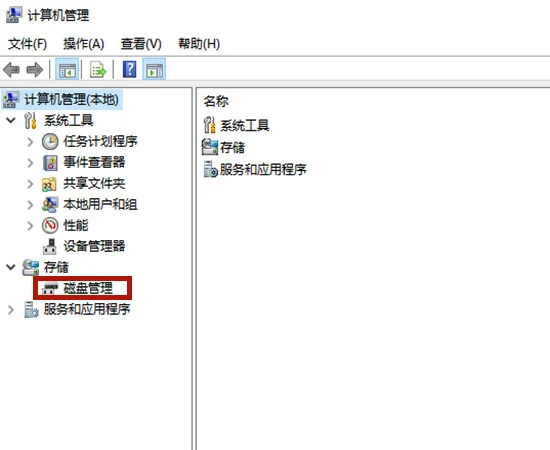
Task: Click the Forward arrow toolbar icon
Action: (34, 69)
